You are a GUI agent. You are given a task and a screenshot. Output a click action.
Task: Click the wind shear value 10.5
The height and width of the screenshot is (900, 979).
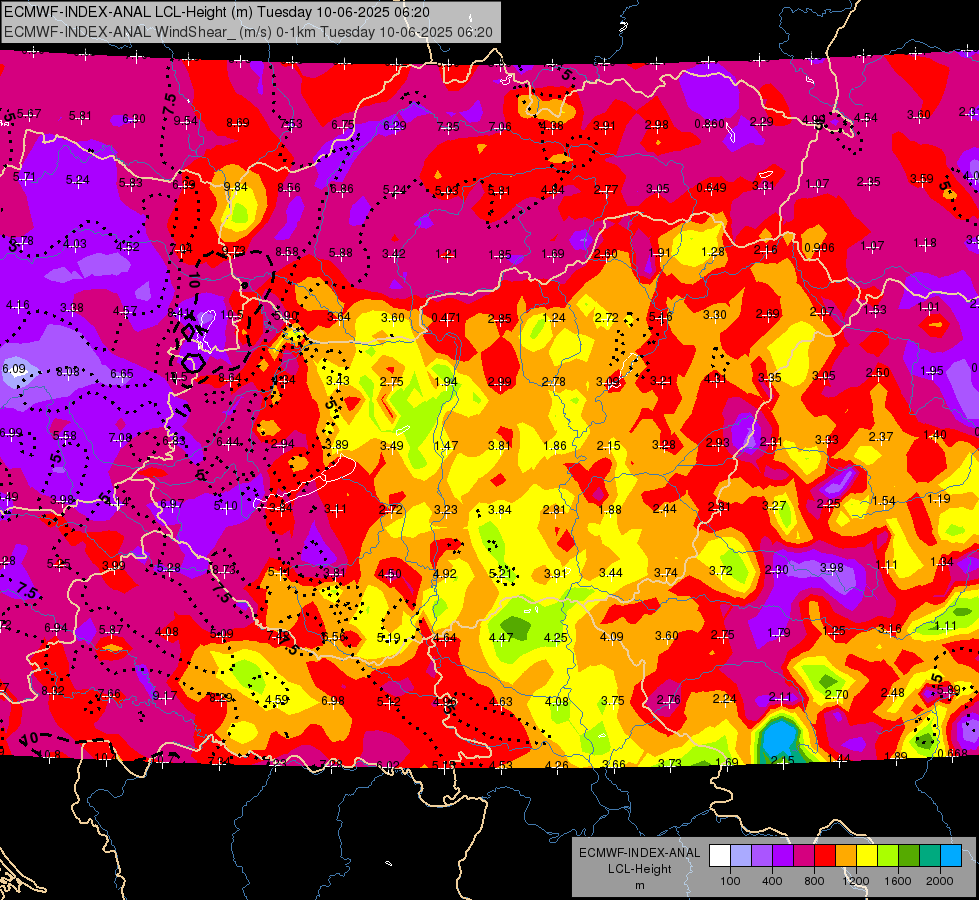point(232,315)
